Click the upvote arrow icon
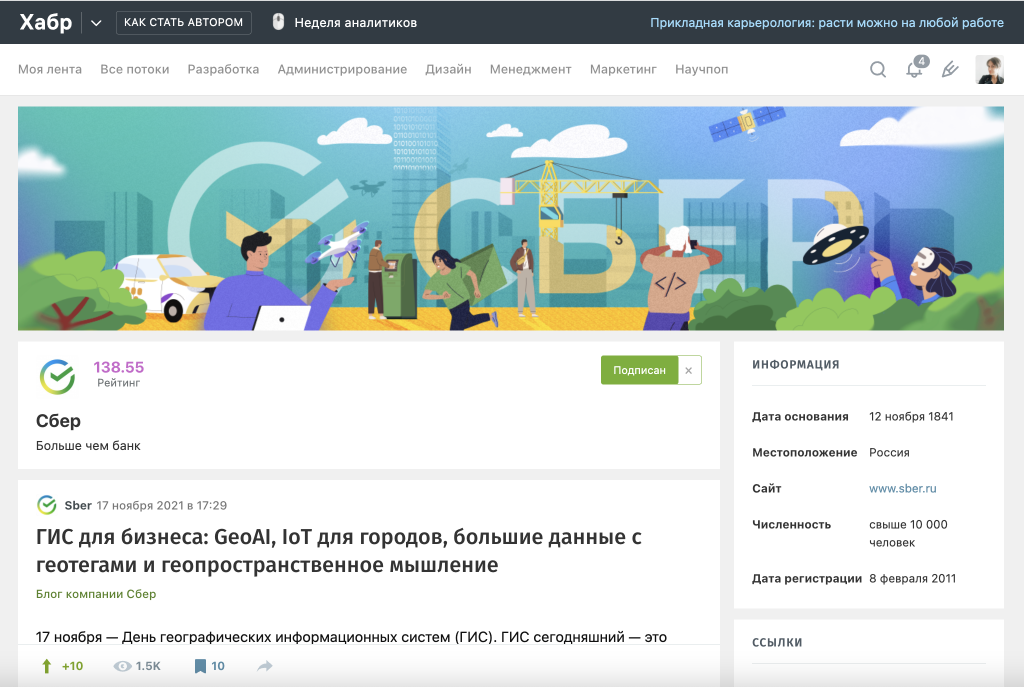Viewport: 1024px width, 687px height. point(46,666)
